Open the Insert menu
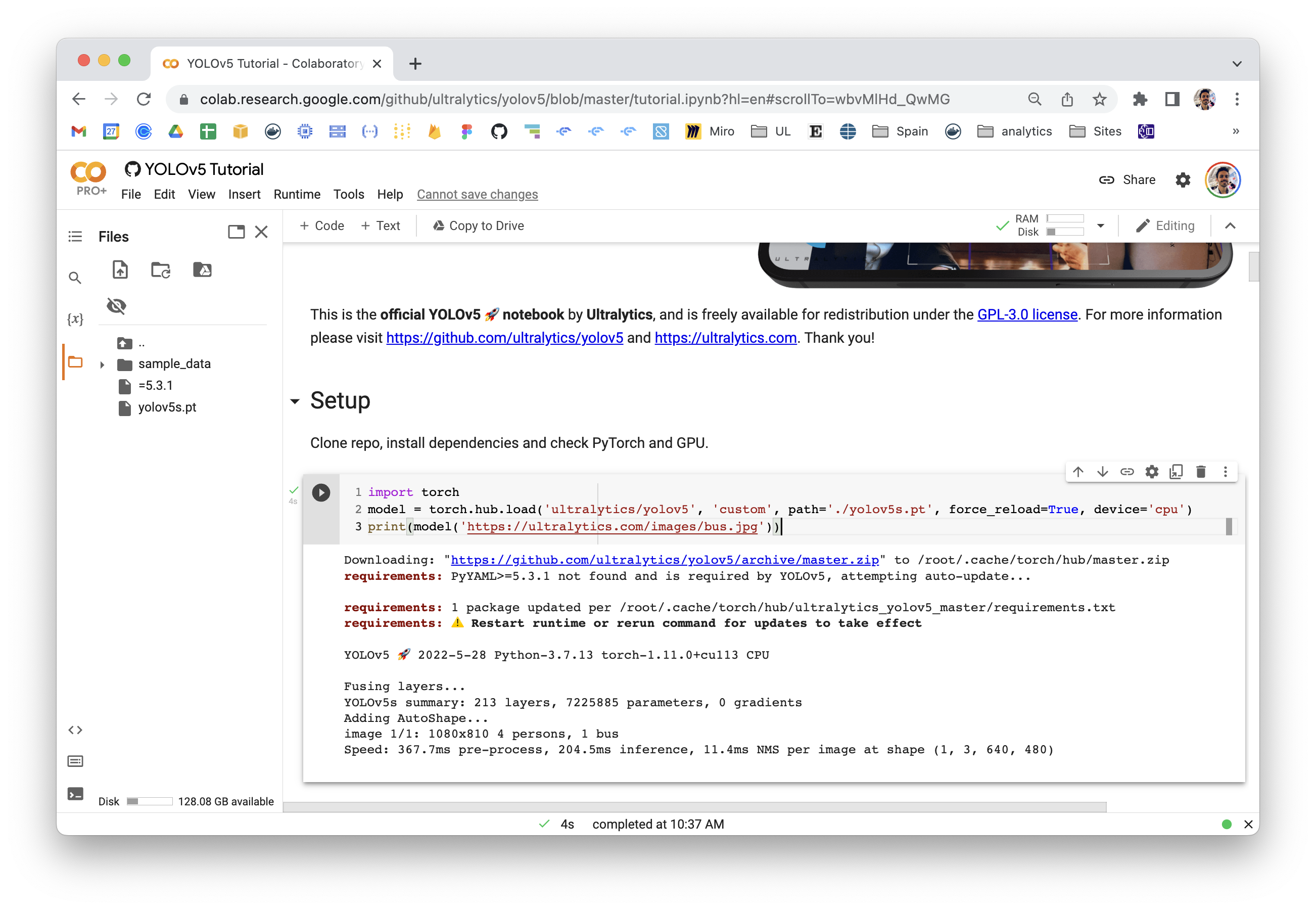This screenshot has height=910, width=1316. click(244, 195)
